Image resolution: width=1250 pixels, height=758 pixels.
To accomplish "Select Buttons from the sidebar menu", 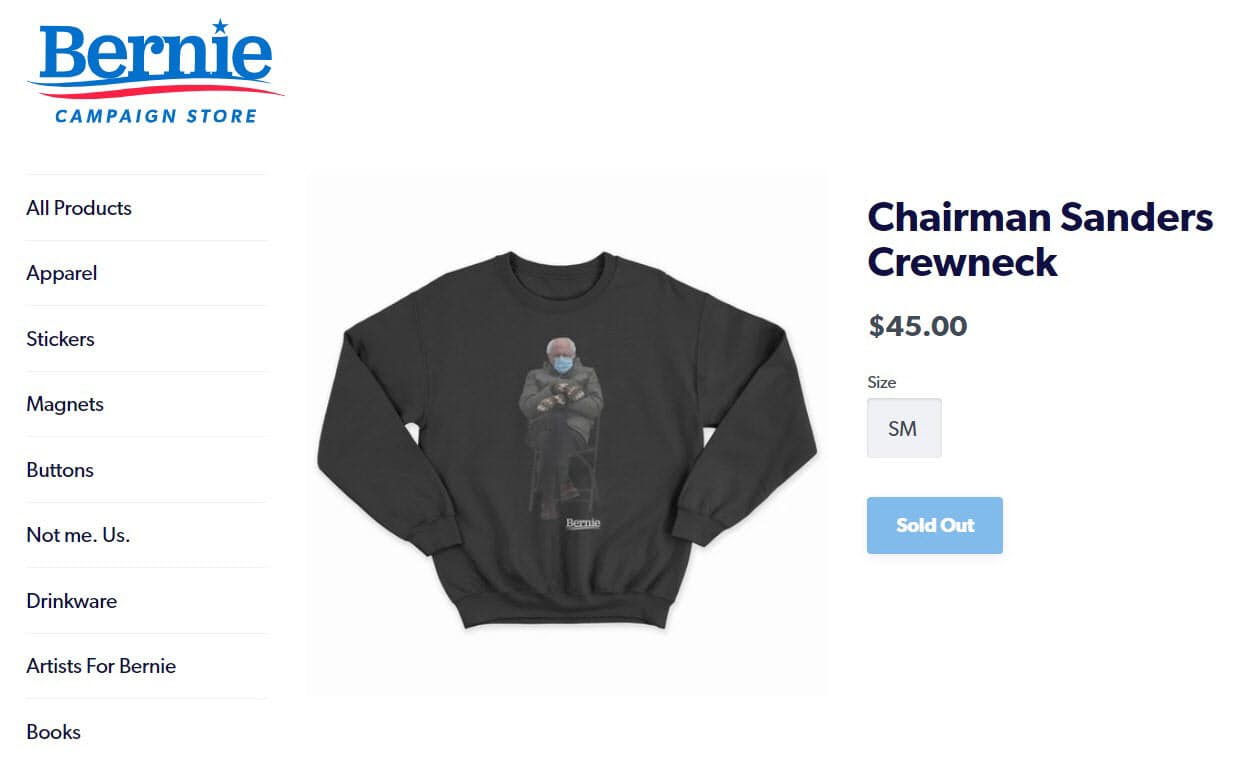I will (60, 470).
